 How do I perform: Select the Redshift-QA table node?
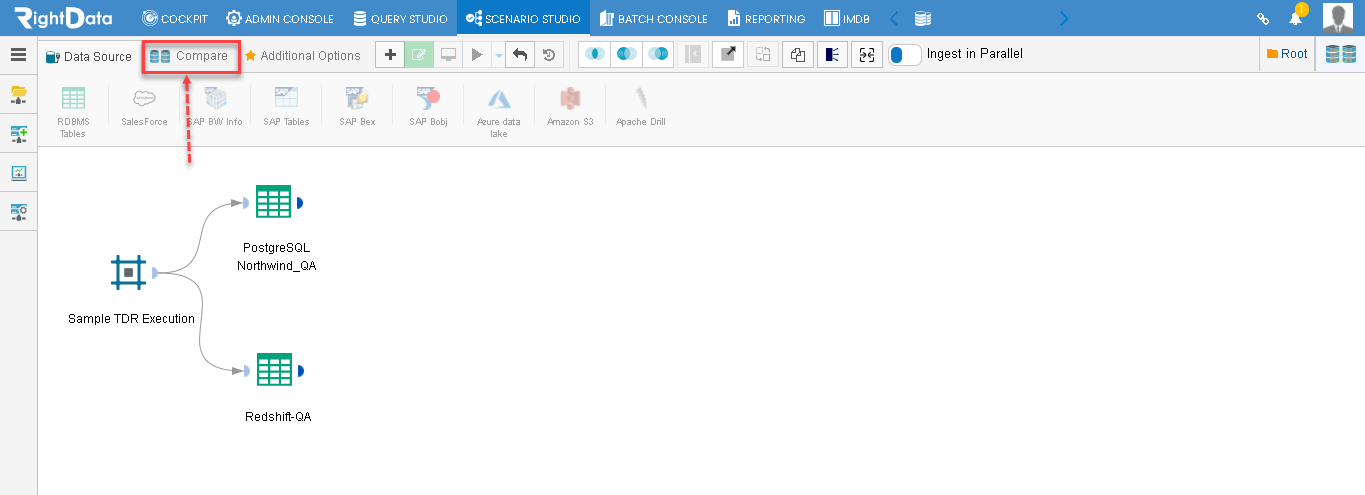tap(274, 370)
